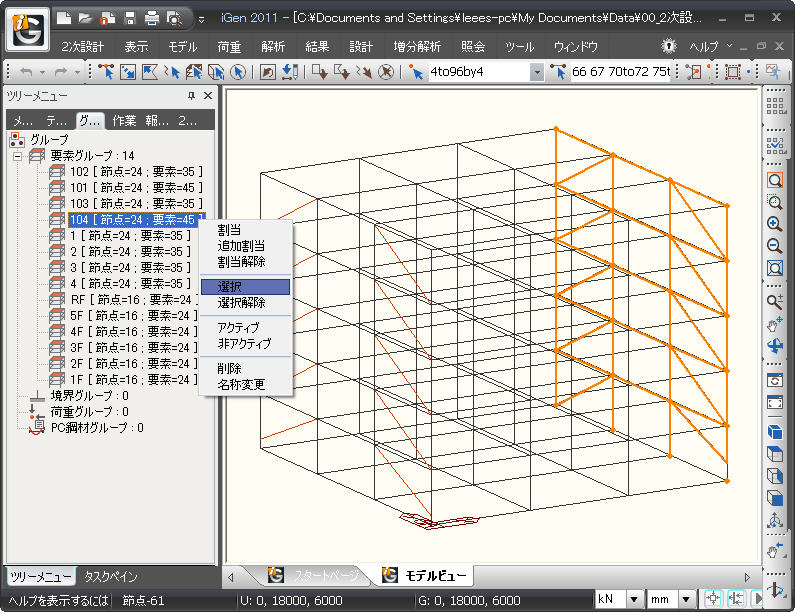Open the 解析 menu

(x=272, y=46)
